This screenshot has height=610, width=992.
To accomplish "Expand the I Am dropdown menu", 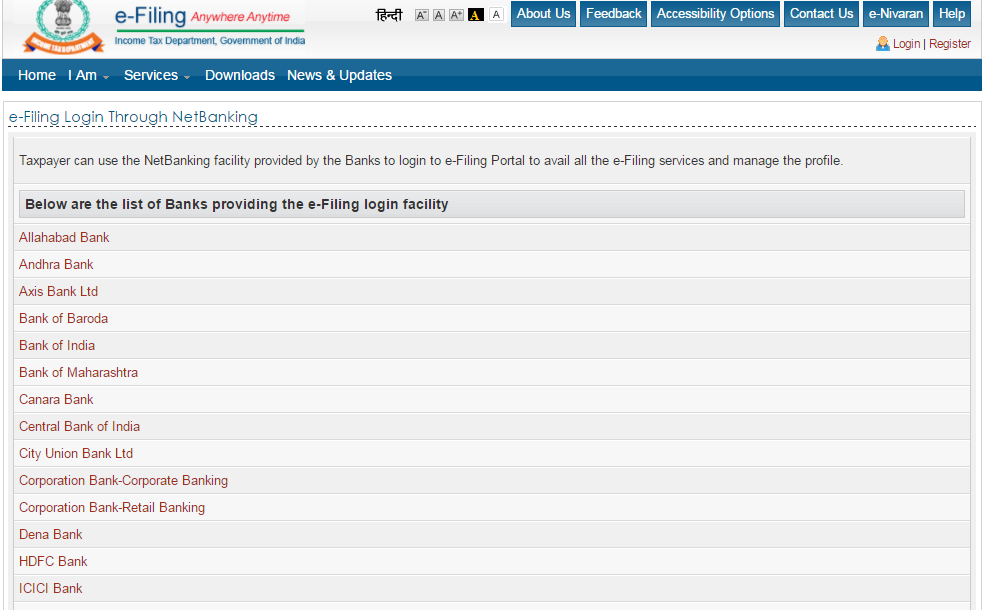I will click(88, 75).
